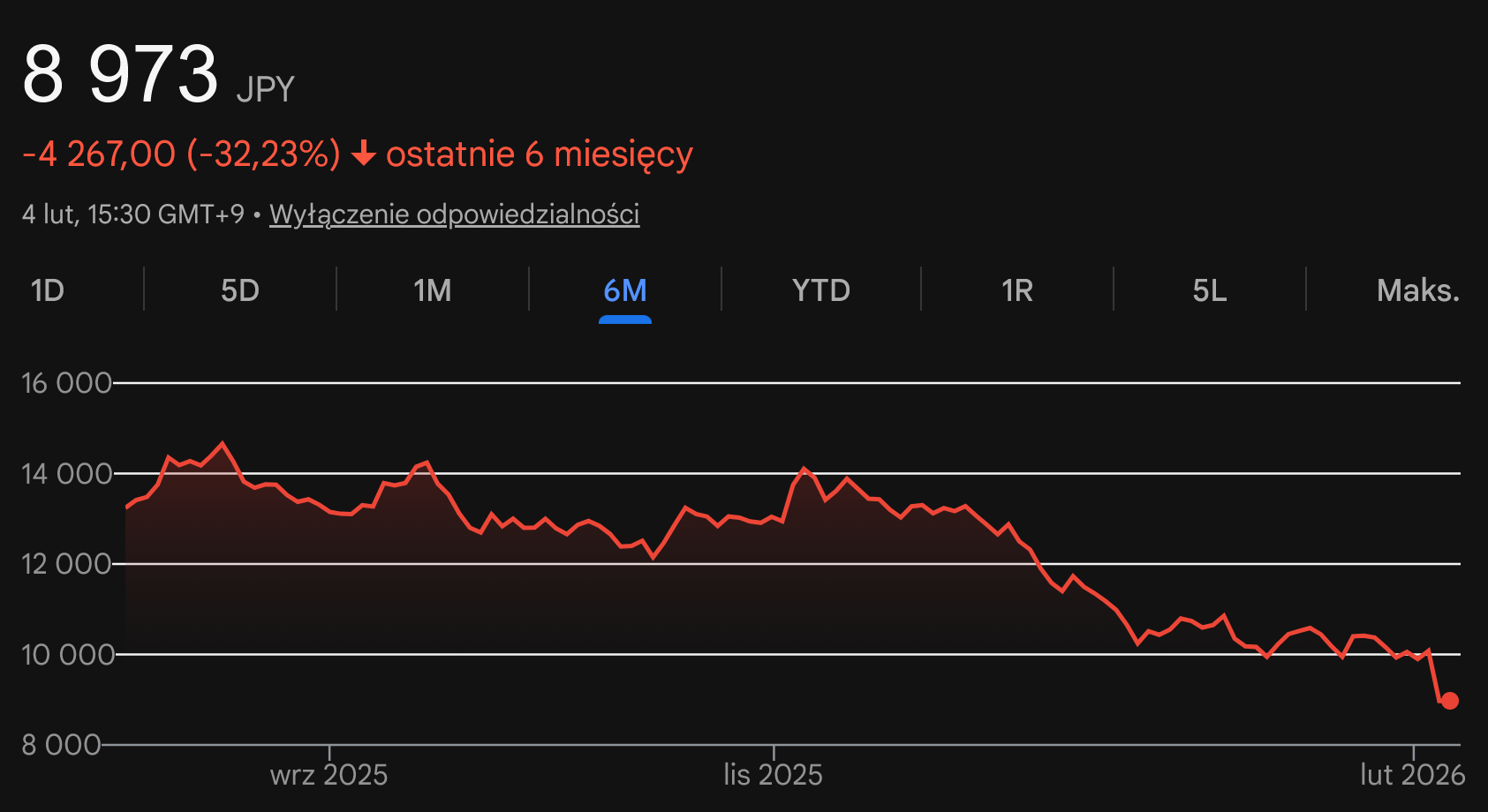Select the active 6M tab
1488x812 pixels.
click(624, 290)
